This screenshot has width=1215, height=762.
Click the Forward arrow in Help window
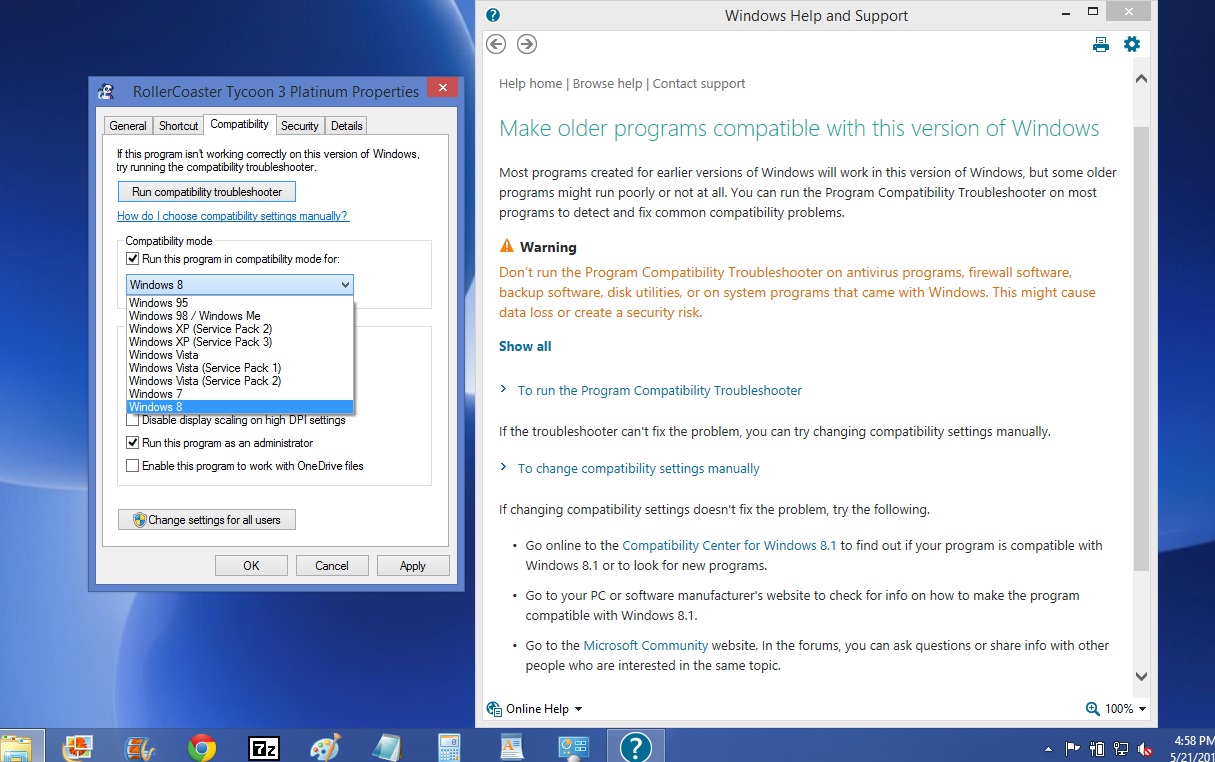[527, 44]
